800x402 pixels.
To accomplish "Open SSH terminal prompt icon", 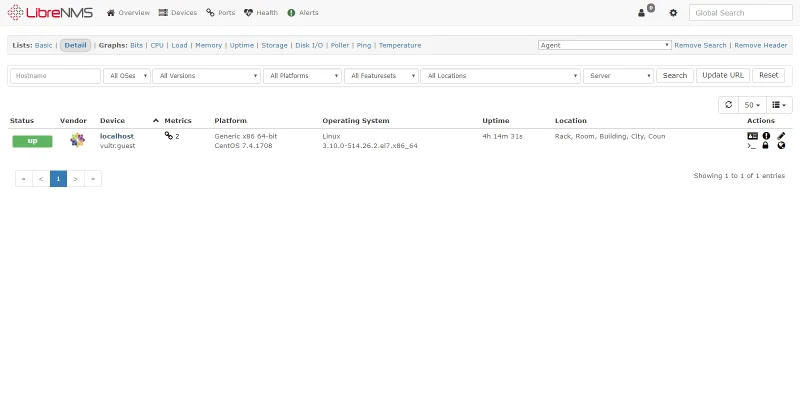I will coord(752,146).
